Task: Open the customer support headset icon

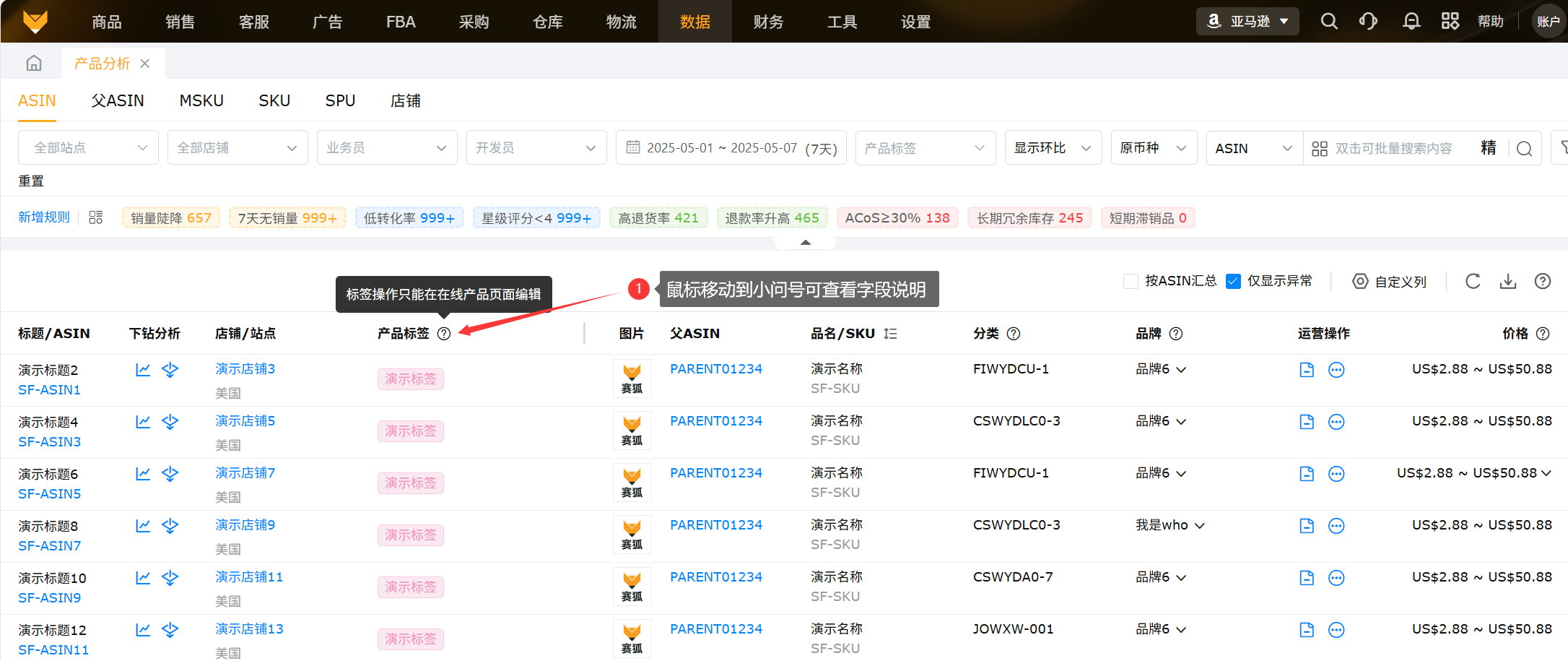Action: click(1368, 22)
